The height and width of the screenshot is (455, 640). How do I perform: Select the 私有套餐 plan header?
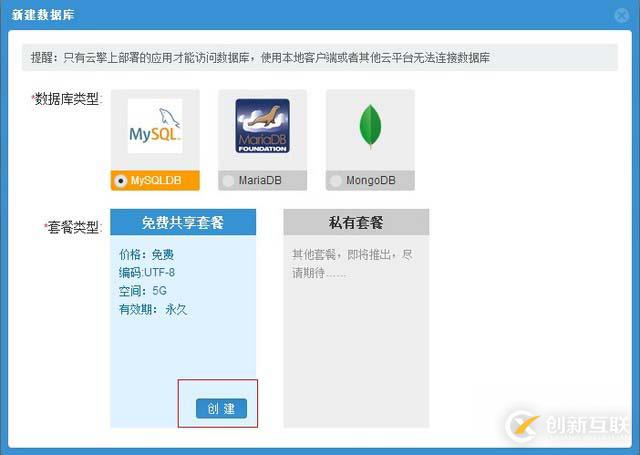pos(356,222)
